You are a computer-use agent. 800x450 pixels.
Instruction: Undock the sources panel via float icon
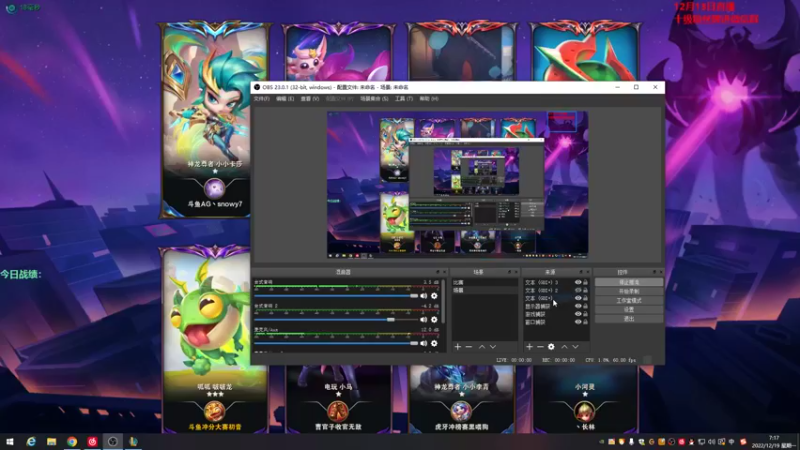[581, 272]
